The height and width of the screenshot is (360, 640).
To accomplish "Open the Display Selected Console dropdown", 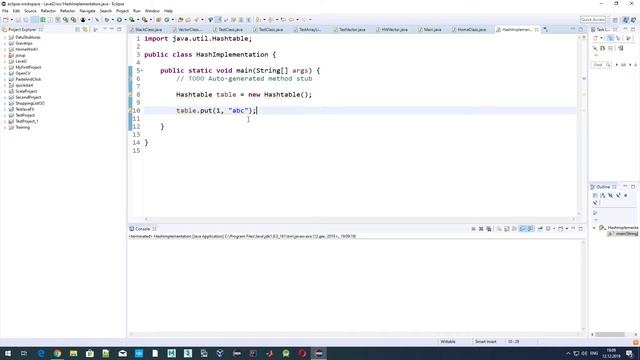I will click(x=554, y=229).
